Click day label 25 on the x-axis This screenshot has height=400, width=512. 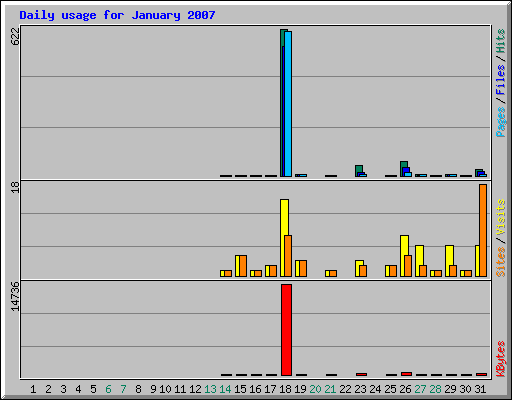(390, 389)
